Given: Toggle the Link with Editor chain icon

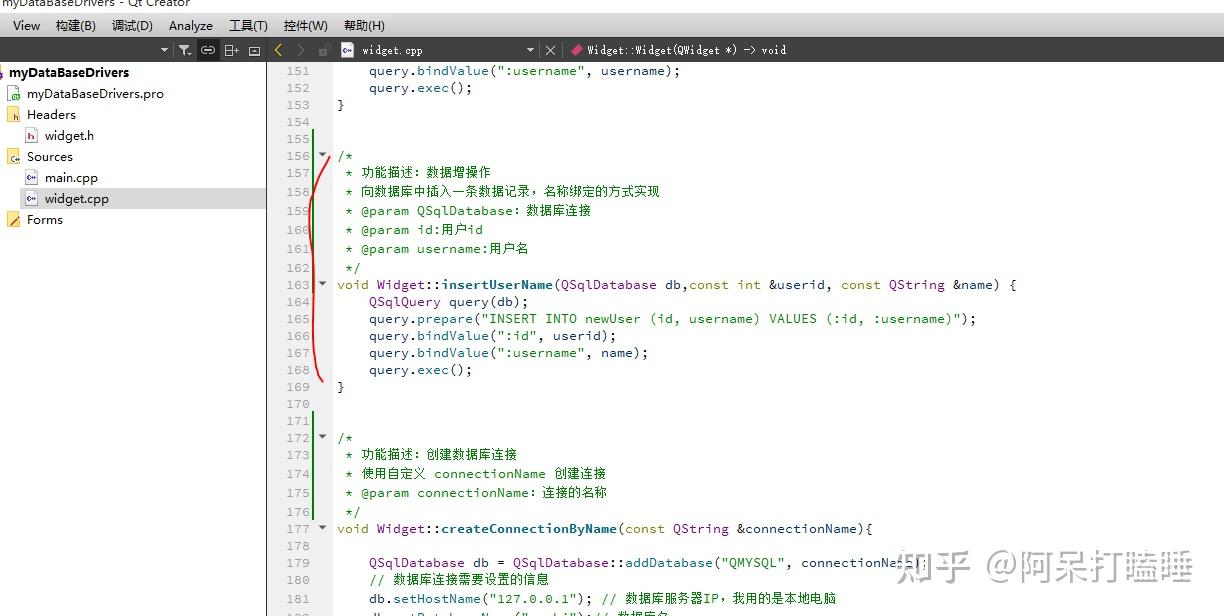Looking at the screenshot, I should point(208,49).
